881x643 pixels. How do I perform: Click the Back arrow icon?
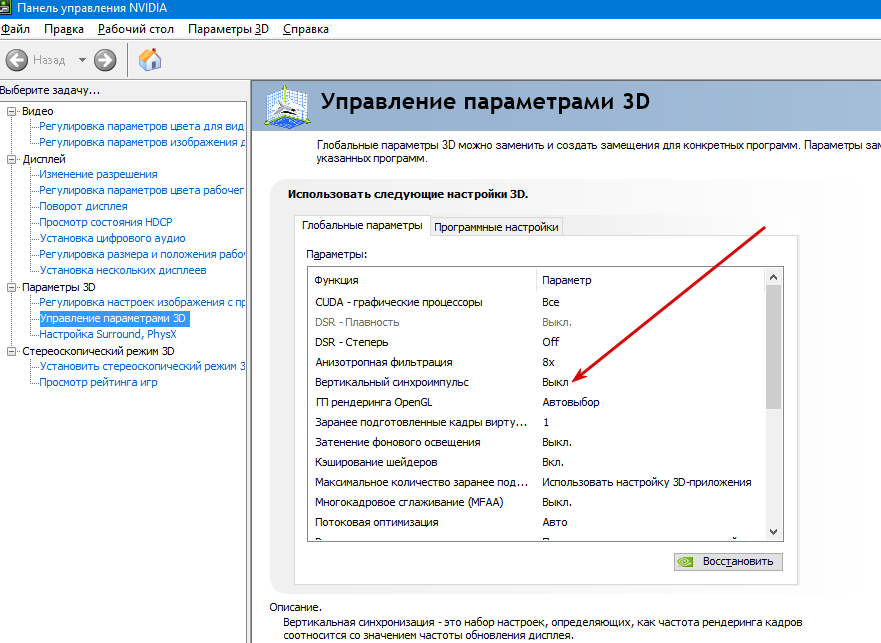[17, 60]
